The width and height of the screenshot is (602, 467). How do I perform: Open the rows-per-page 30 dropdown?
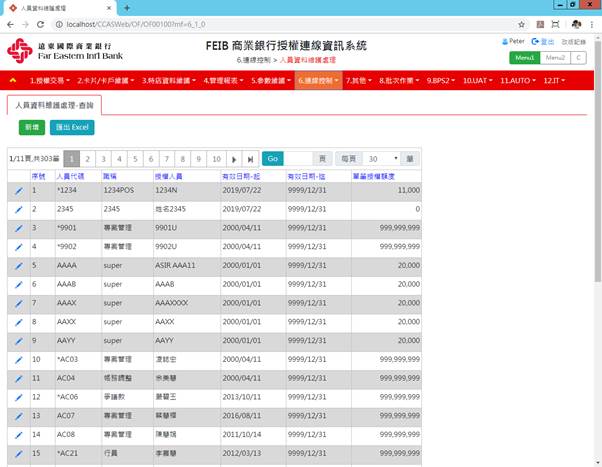coord(382,159)
